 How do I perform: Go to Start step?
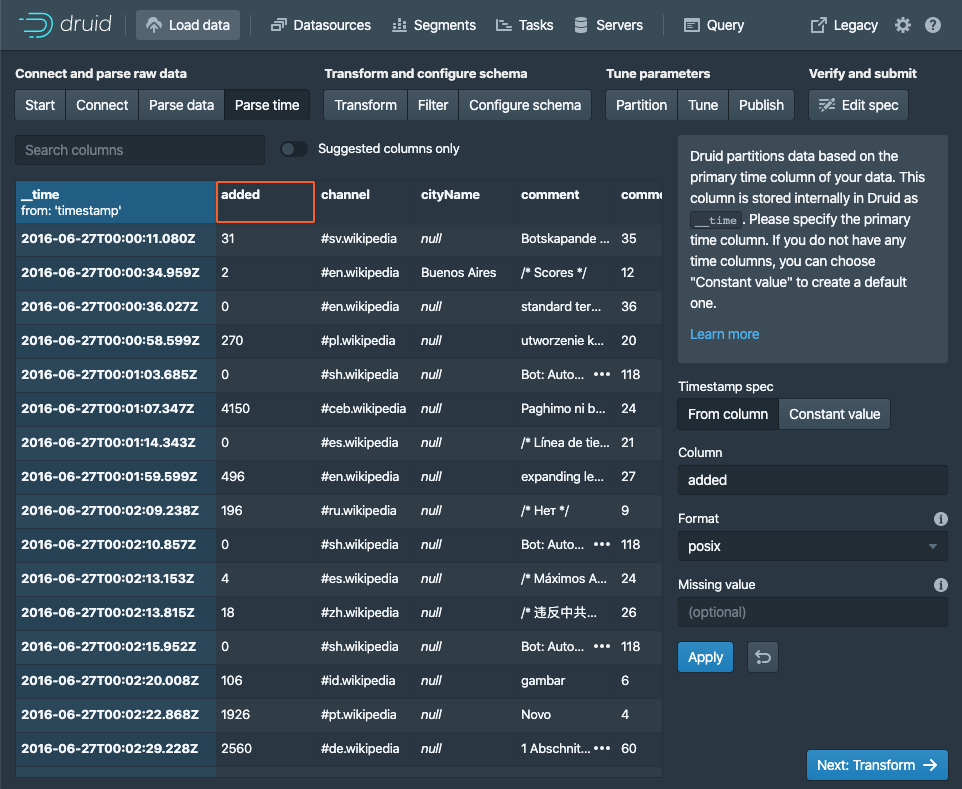tap(40, 105)
